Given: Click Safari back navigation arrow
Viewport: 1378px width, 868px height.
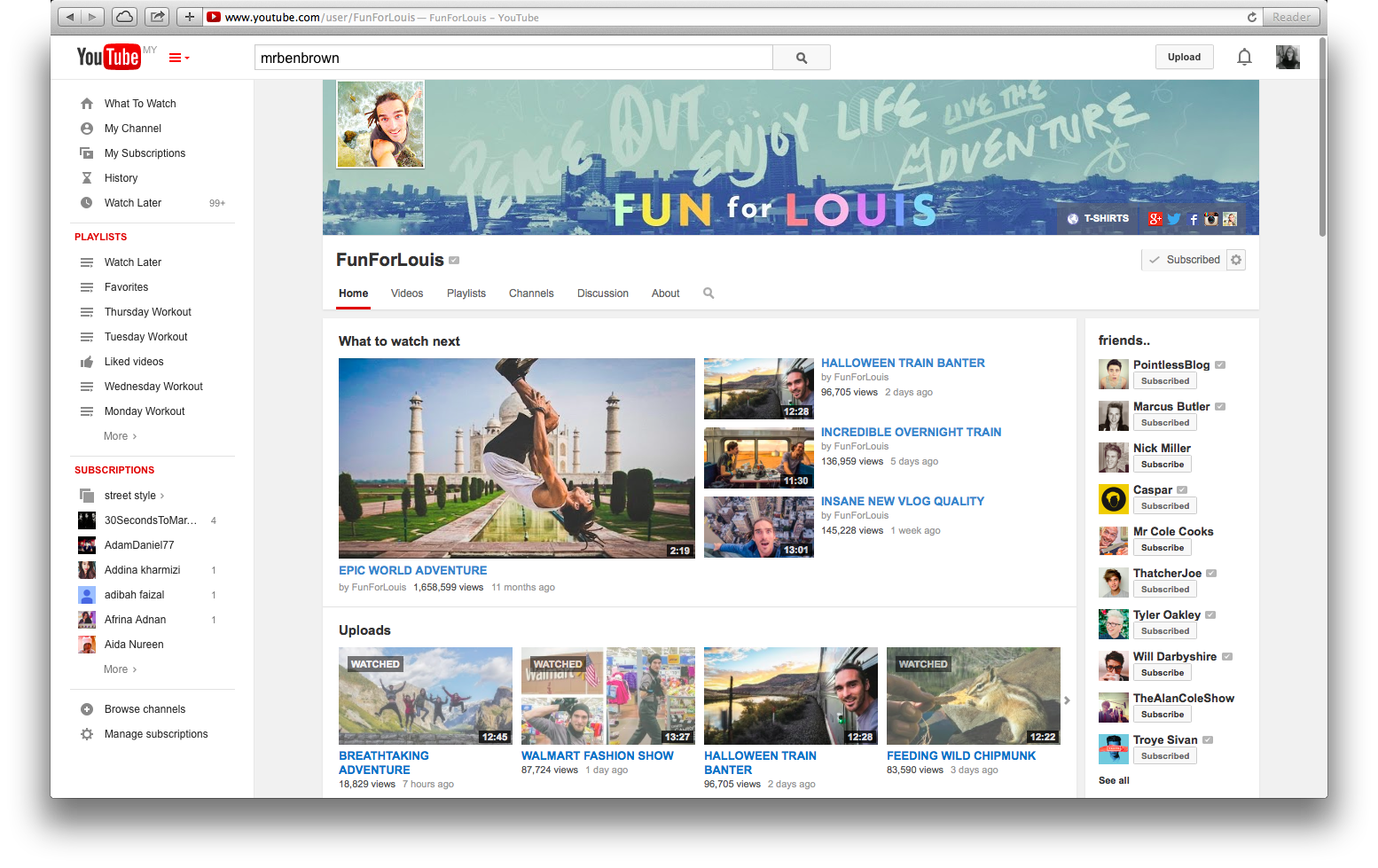Looking at the screenshot, I should coord(70,17).
